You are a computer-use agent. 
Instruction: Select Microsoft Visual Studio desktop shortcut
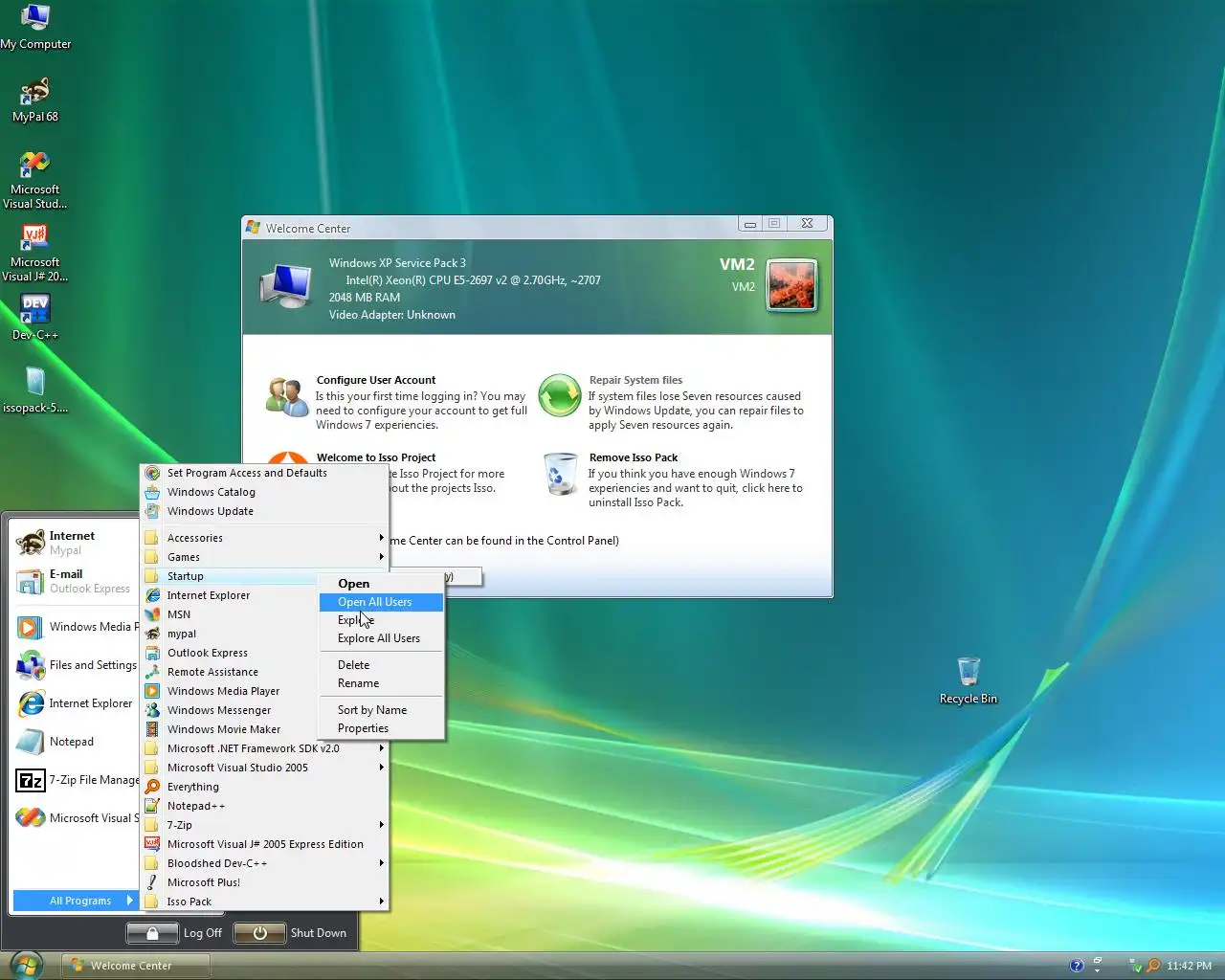[35, 180]
